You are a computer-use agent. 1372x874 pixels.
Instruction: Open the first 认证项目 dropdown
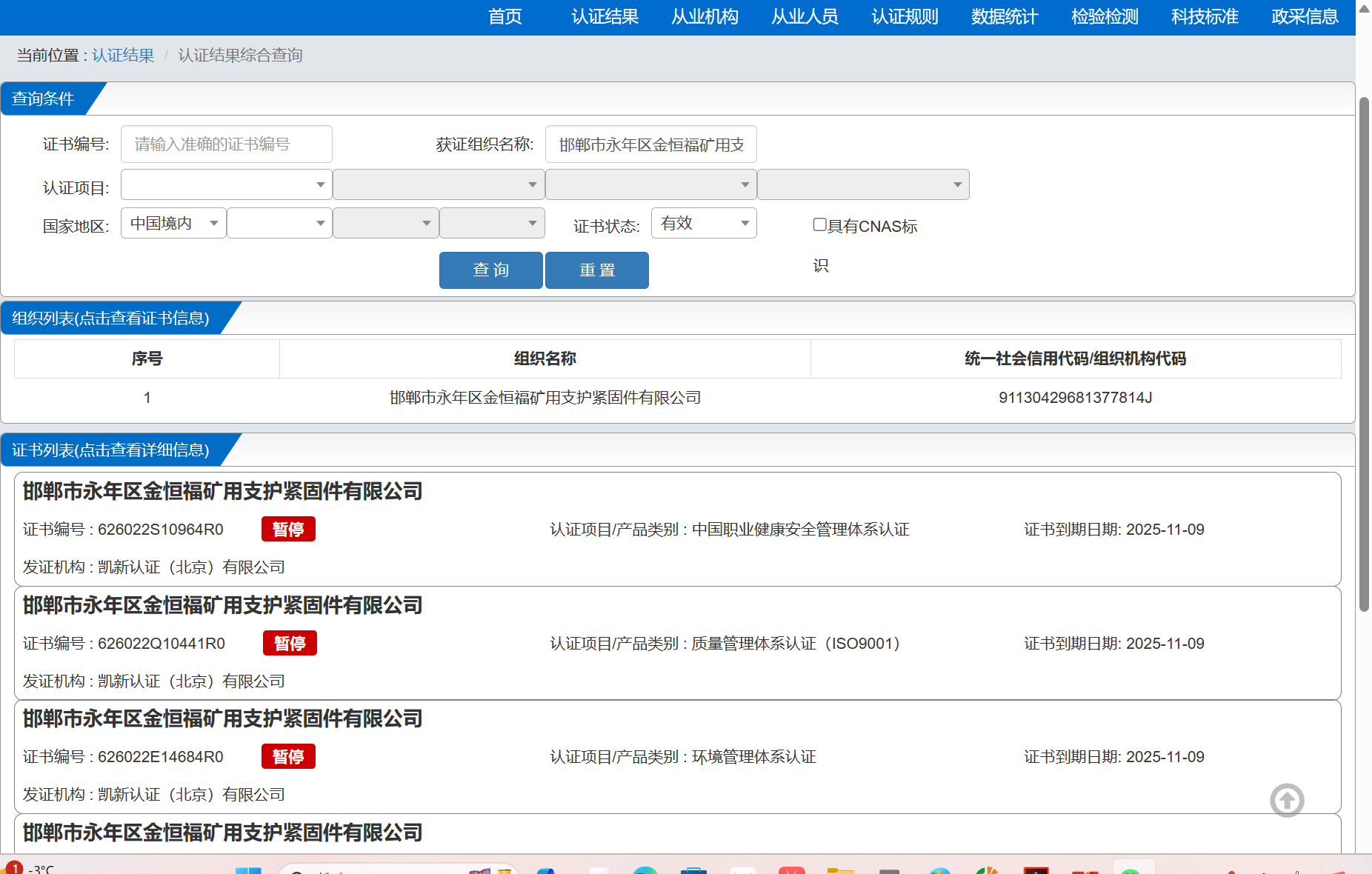tap(226, 184)
